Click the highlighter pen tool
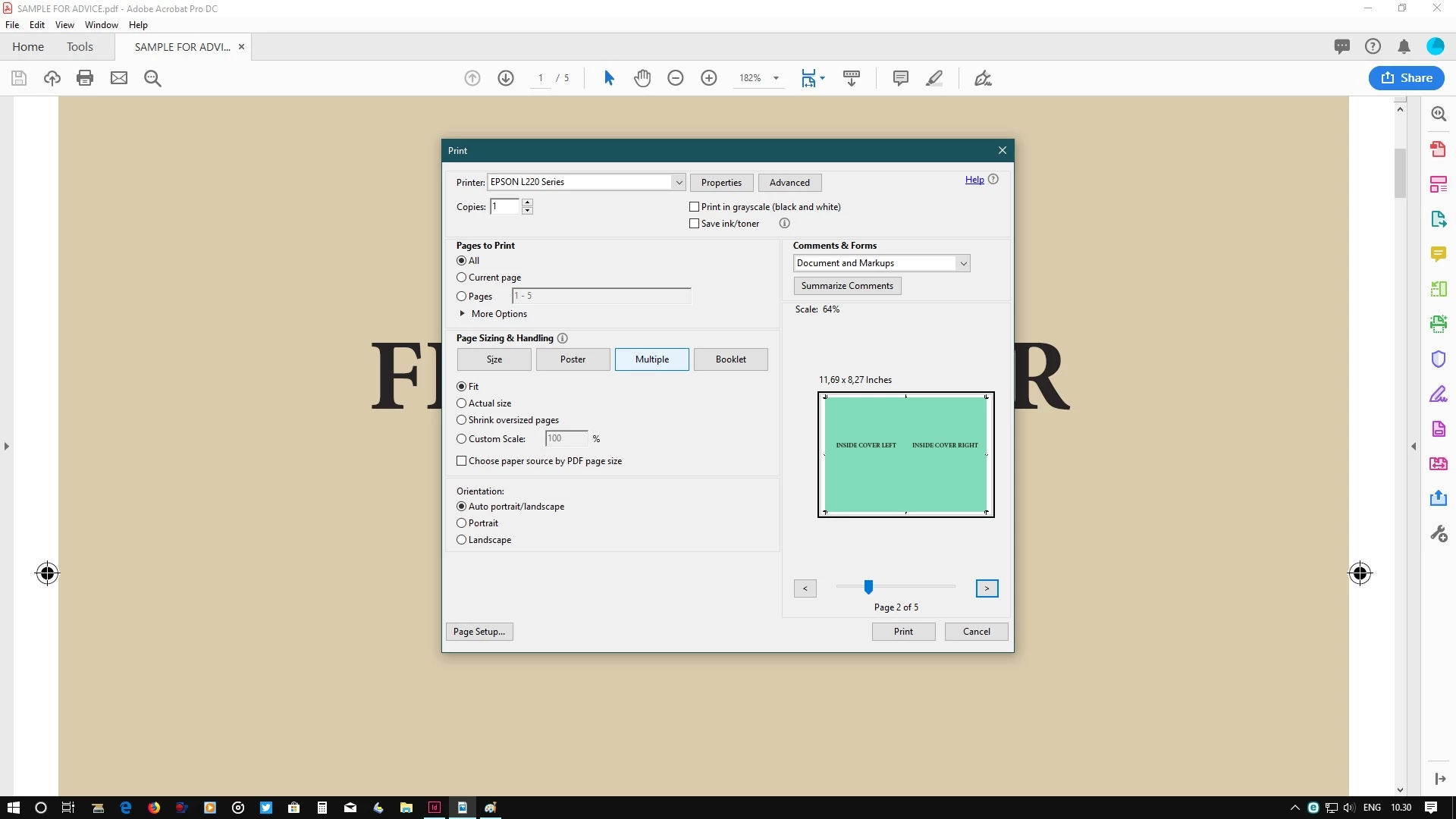 [934, 78]
